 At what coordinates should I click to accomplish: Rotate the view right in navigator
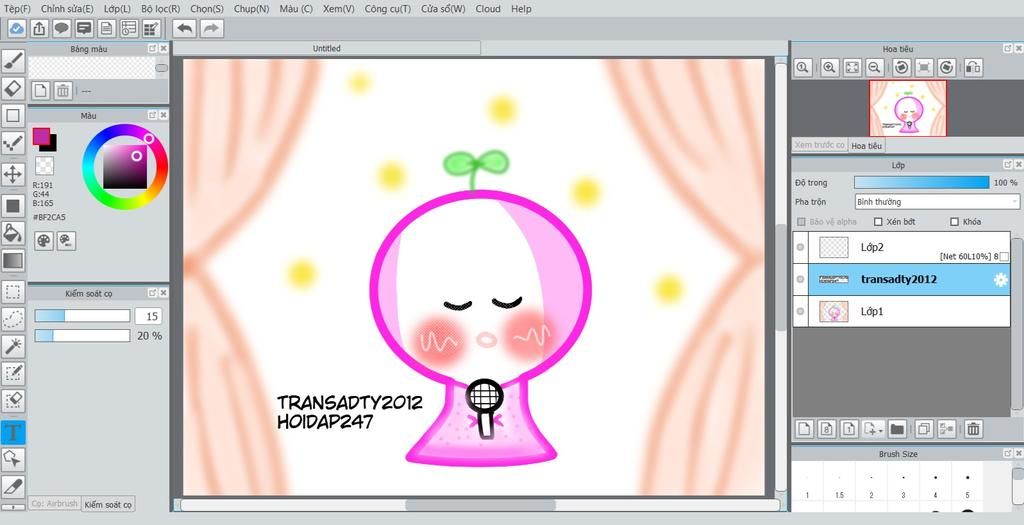[947, 67]
